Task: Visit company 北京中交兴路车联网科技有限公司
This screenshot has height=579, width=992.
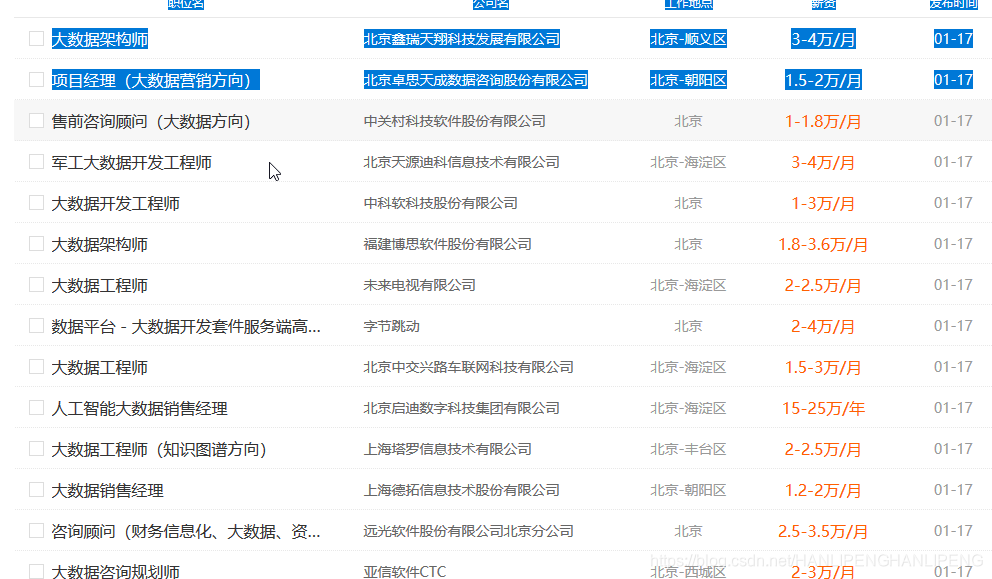Action: (469, 367)
